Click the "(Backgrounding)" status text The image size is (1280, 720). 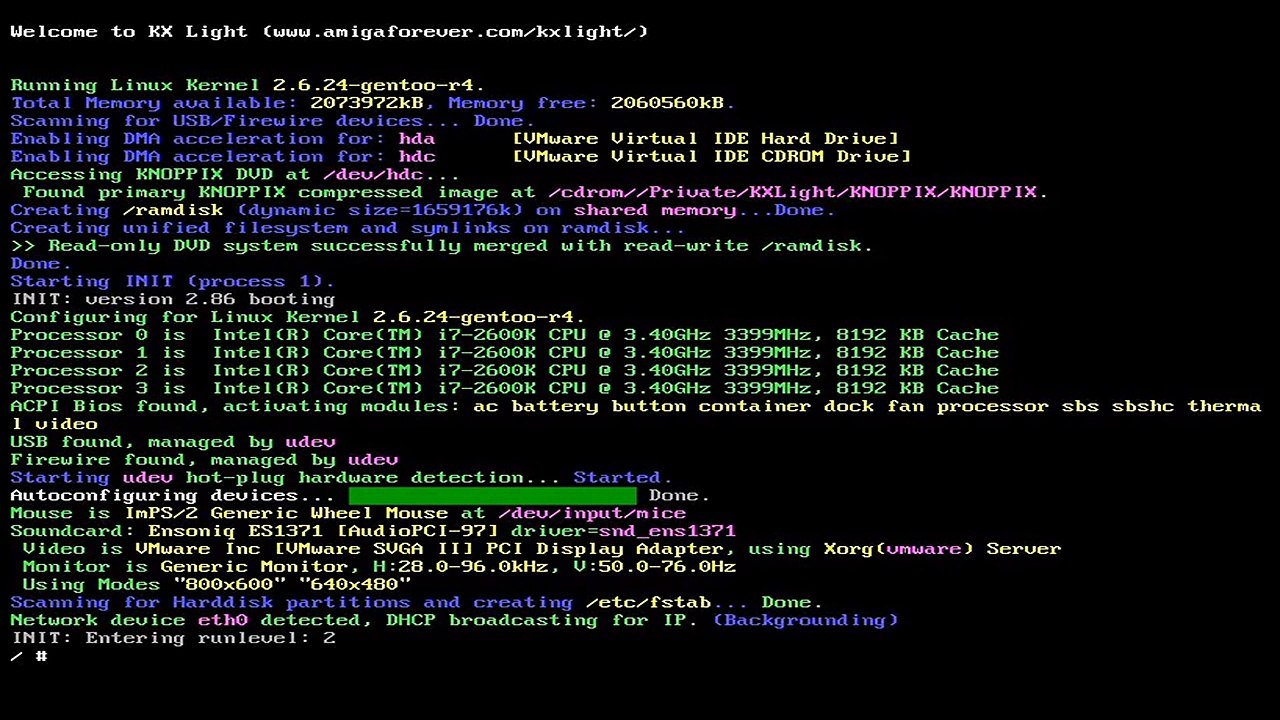(x=805, y=620)
